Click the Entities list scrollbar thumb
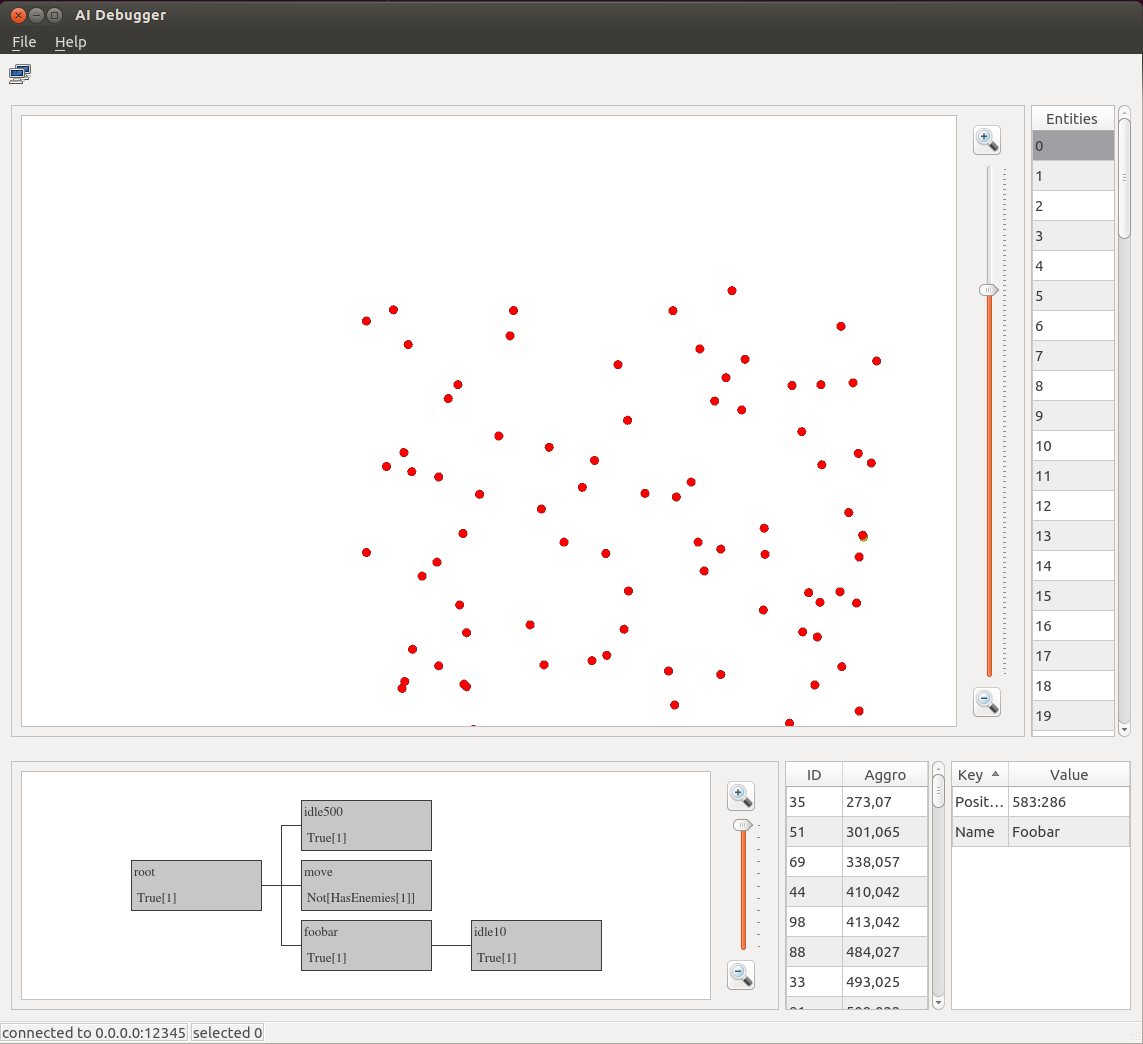Image resolution: width=1143 pixels, height=1044 pixels. tap(1124, 177)
